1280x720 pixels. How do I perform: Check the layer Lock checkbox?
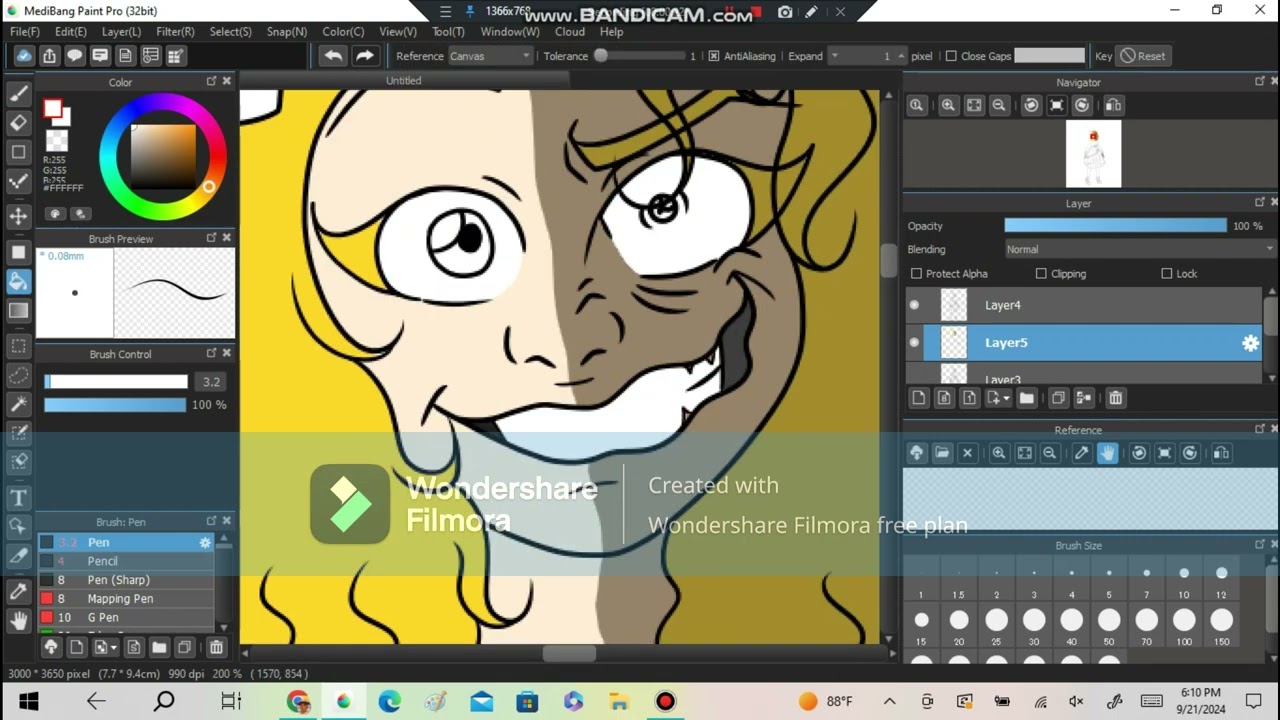point(1166,274)
